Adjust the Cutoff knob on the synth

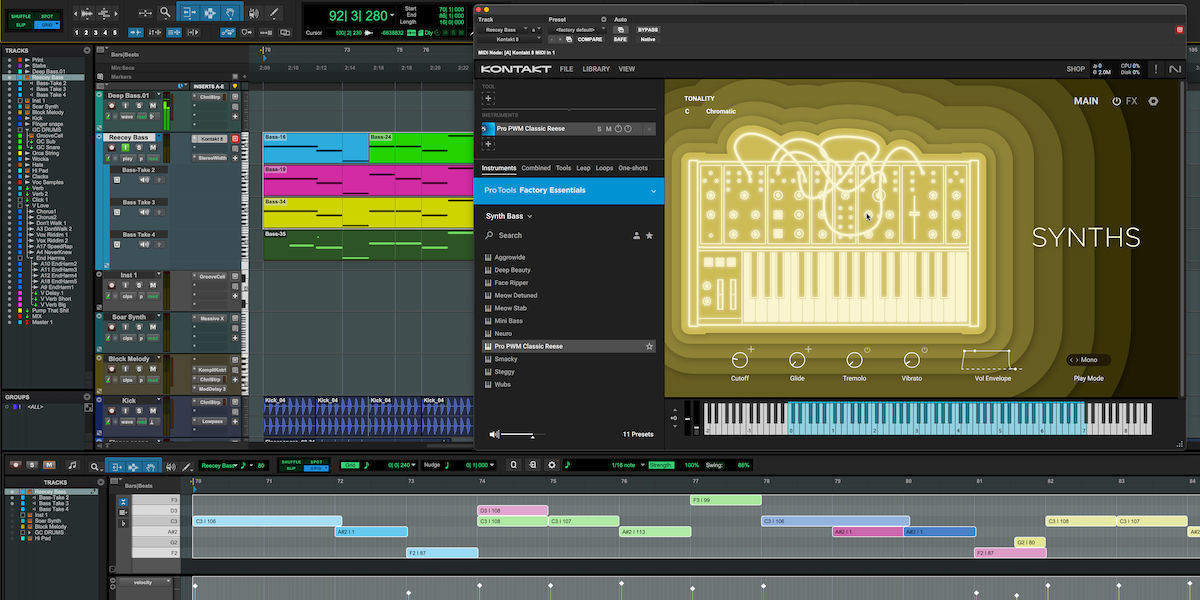[740, 360]
